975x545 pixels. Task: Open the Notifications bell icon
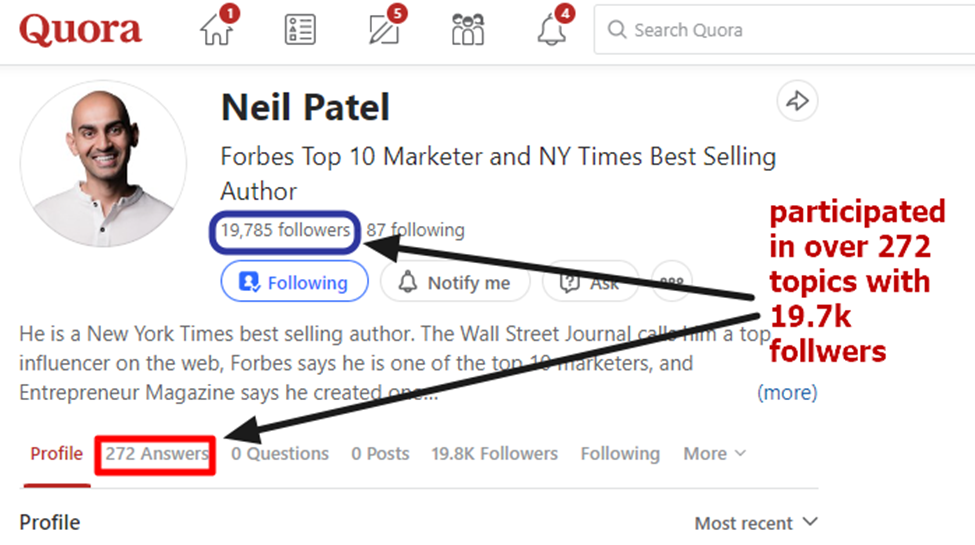coord(552,30)
